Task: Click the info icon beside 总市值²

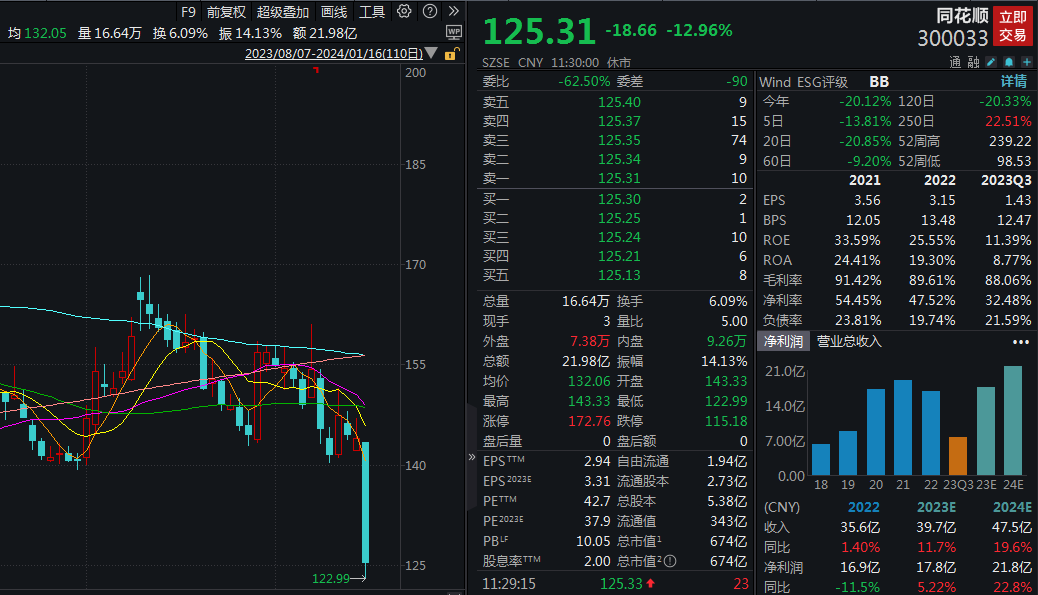Action: pos(671,561)
